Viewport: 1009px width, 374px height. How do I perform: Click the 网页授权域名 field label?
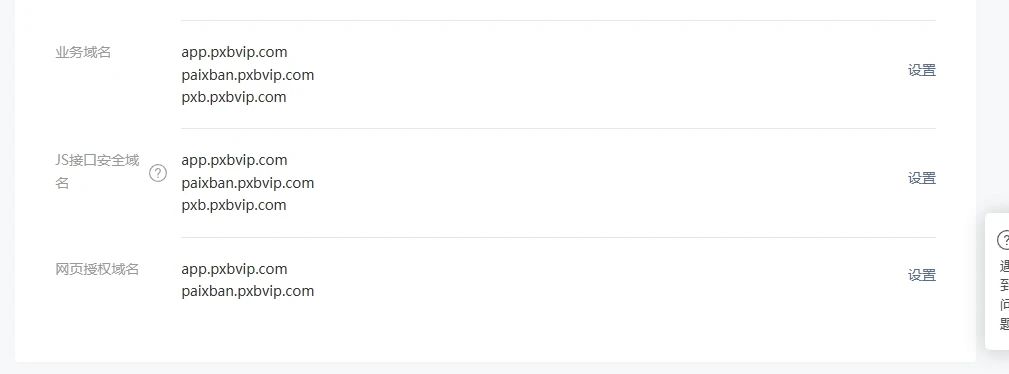[x=97, y=269]
